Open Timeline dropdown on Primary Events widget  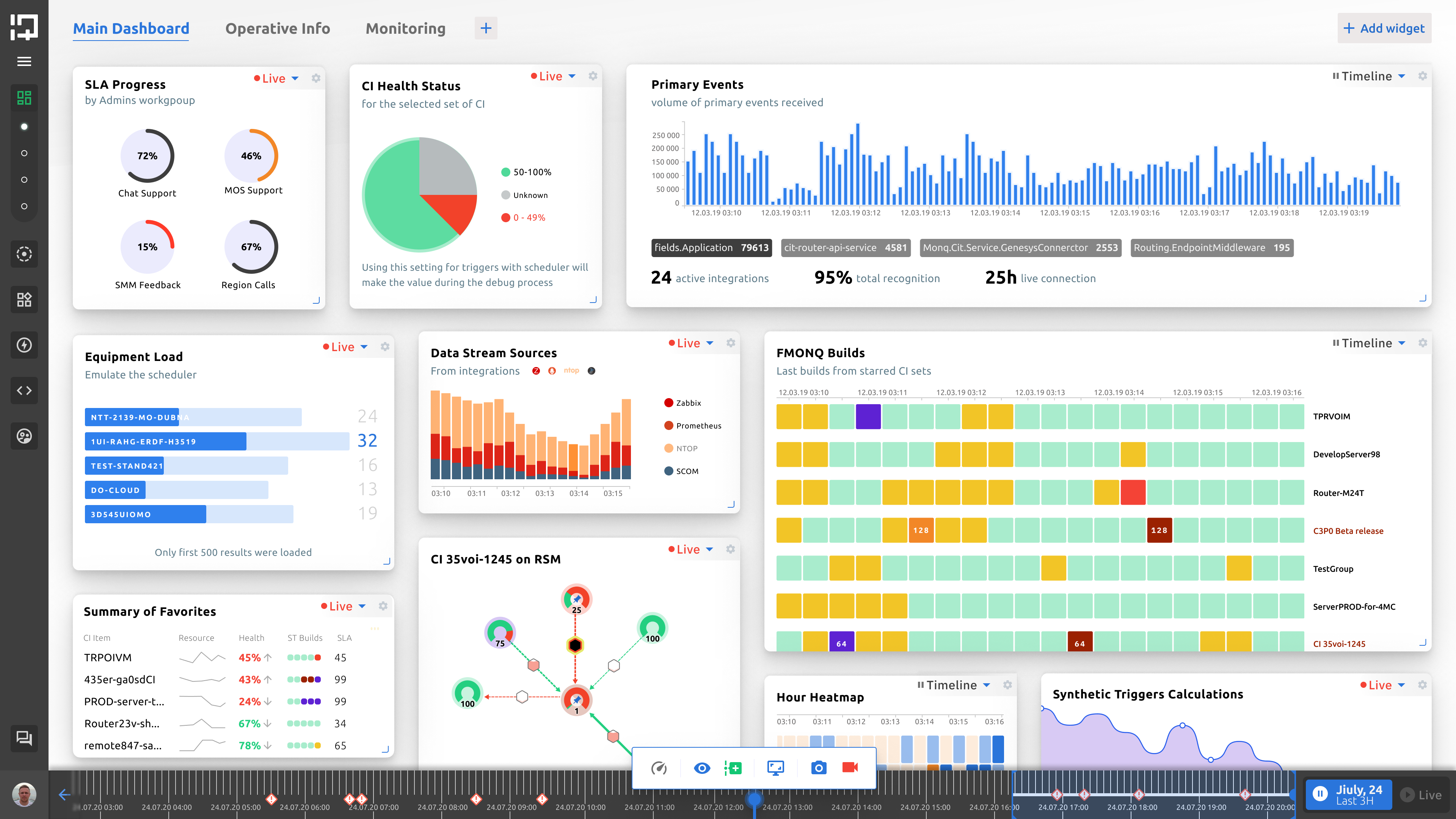click(1402, 76)
